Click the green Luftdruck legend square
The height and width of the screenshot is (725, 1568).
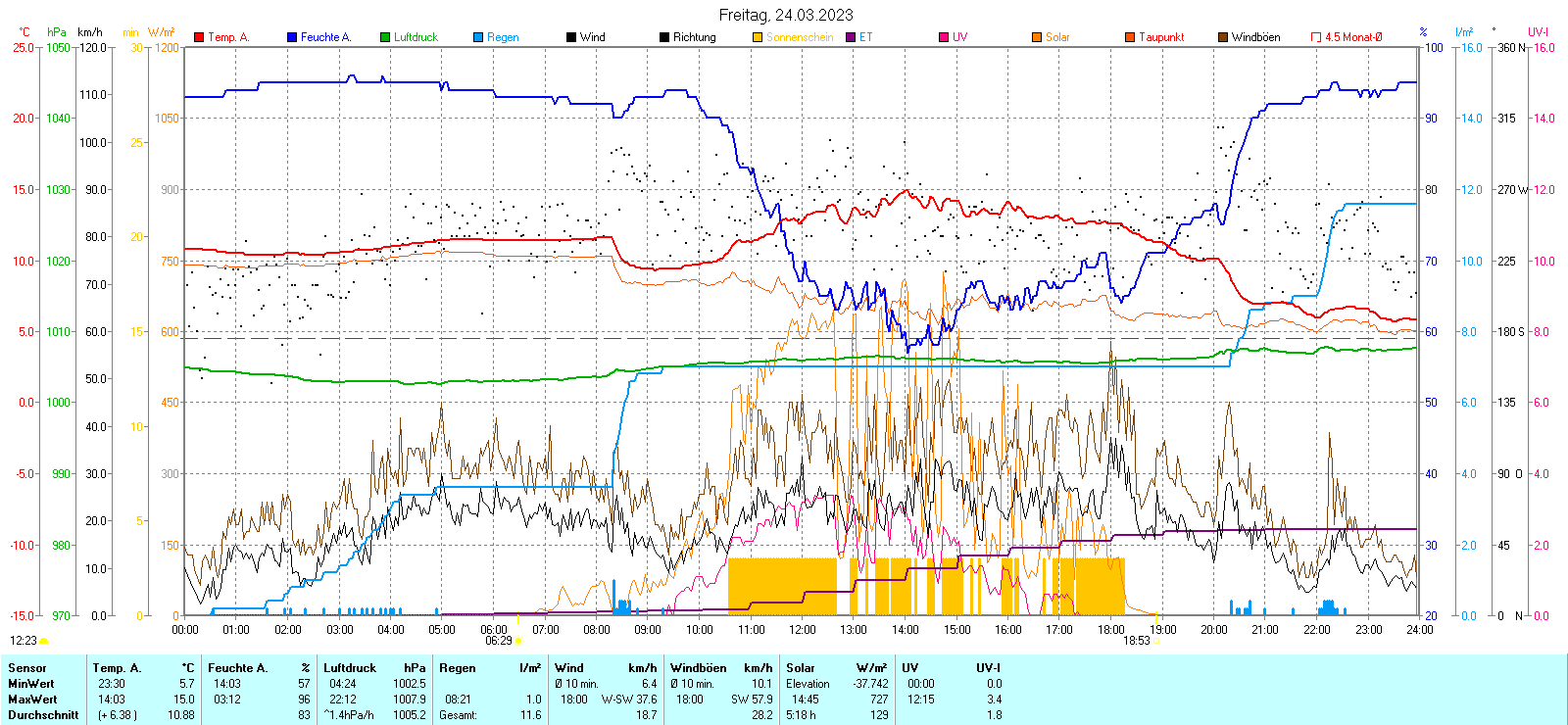(385, 37)
